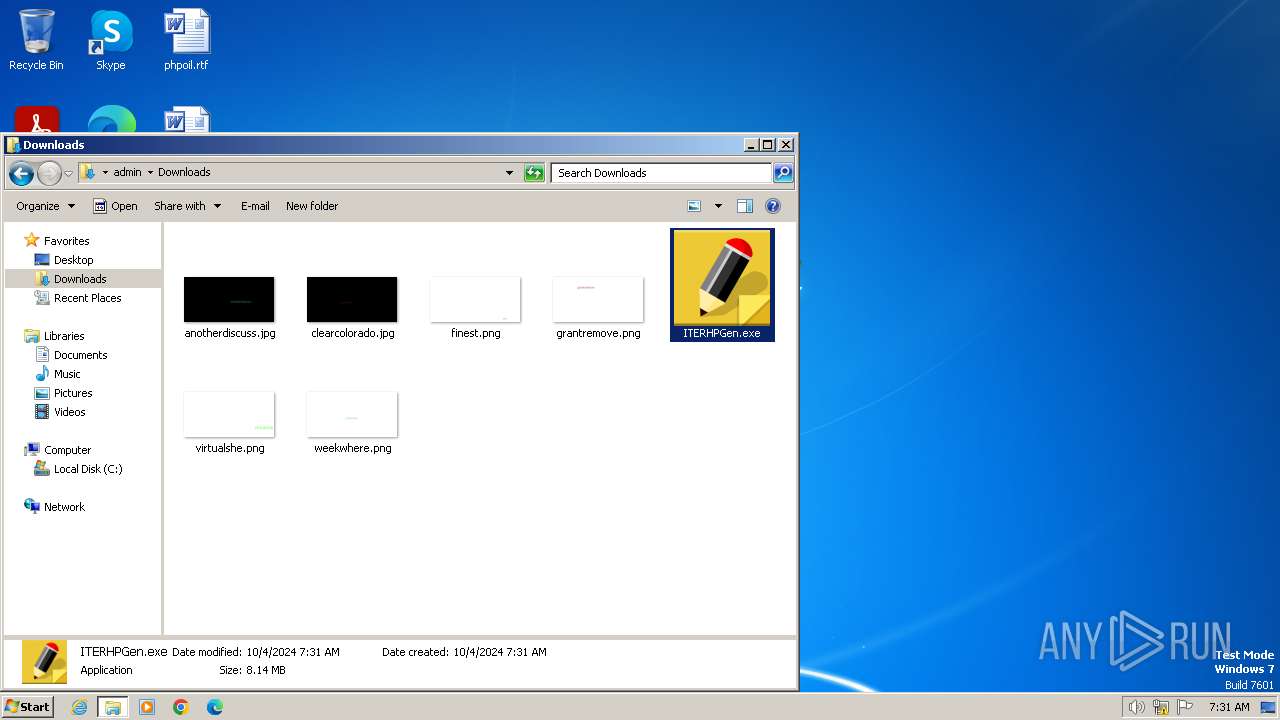Select Favorites in the navigation pane

66,241
